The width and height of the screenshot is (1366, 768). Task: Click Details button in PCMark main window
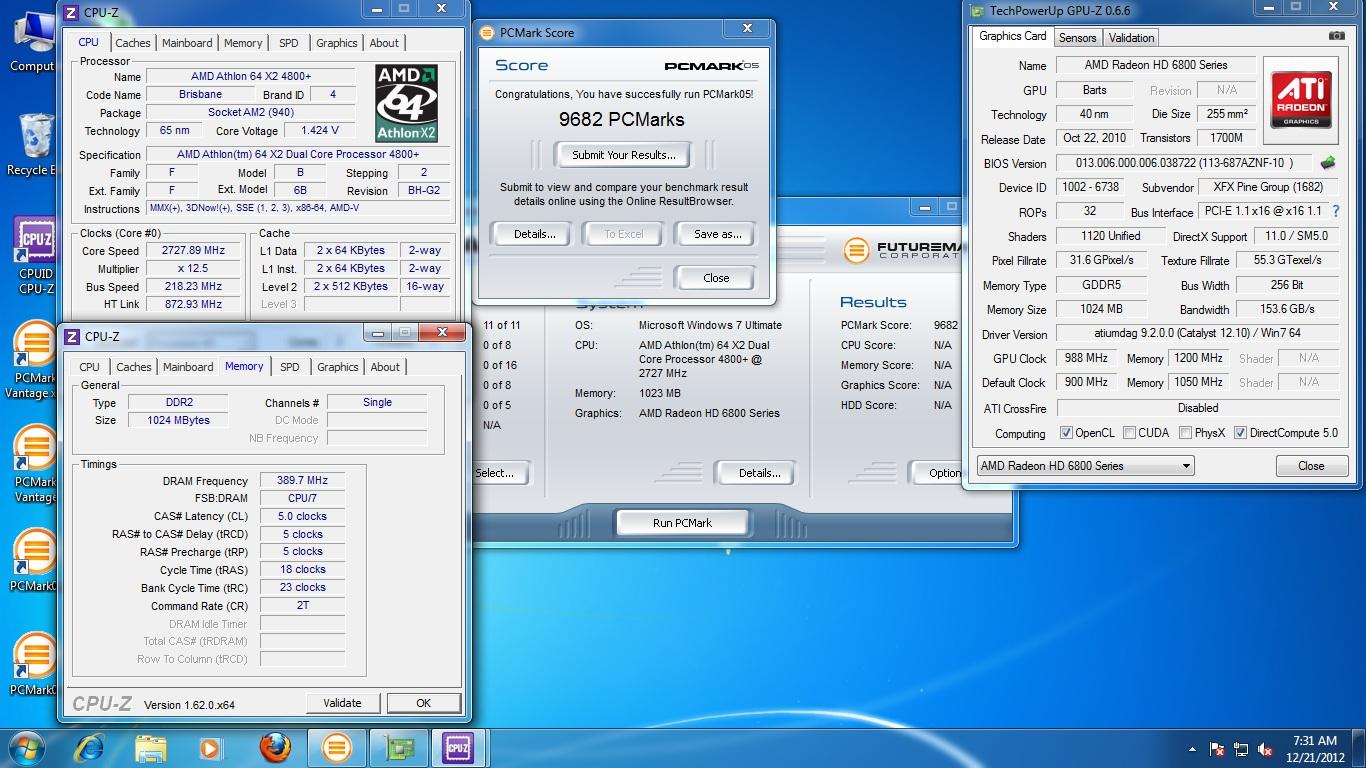(759, 473)
